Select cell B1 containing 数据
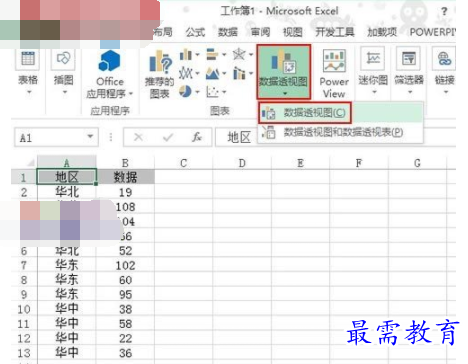The height and width of the screenshot is (364, 468). pyautogui.click(x=125, y=177)
